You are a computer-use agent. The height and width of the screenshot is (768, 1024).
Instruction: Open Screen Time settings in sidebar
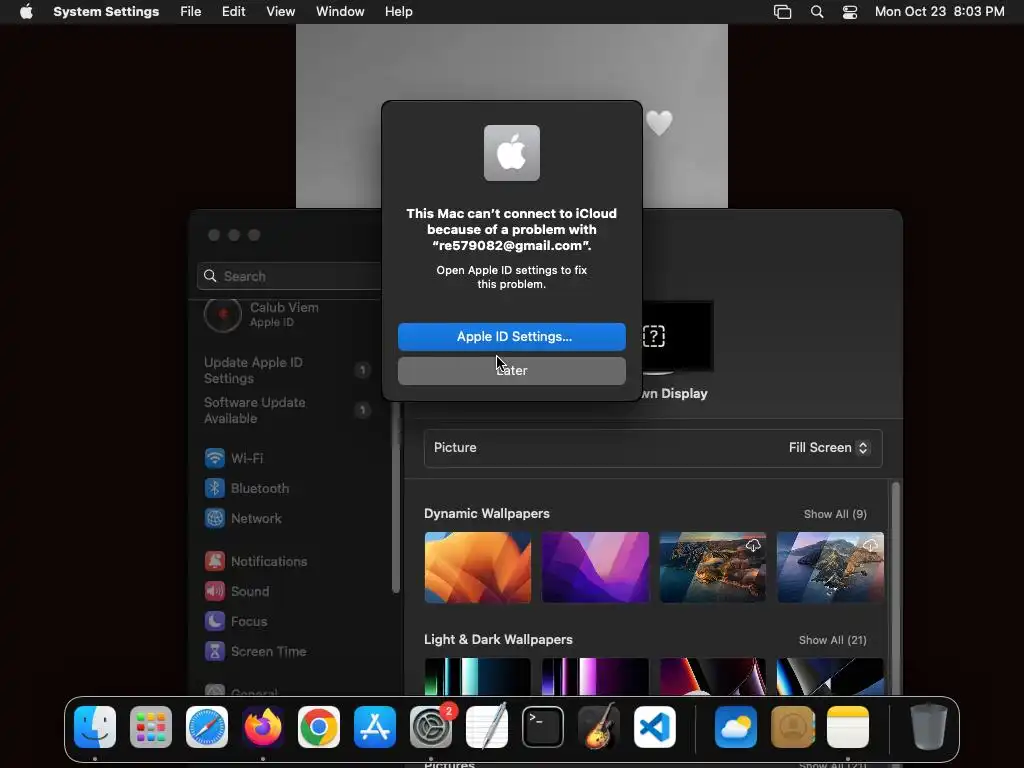255,651
